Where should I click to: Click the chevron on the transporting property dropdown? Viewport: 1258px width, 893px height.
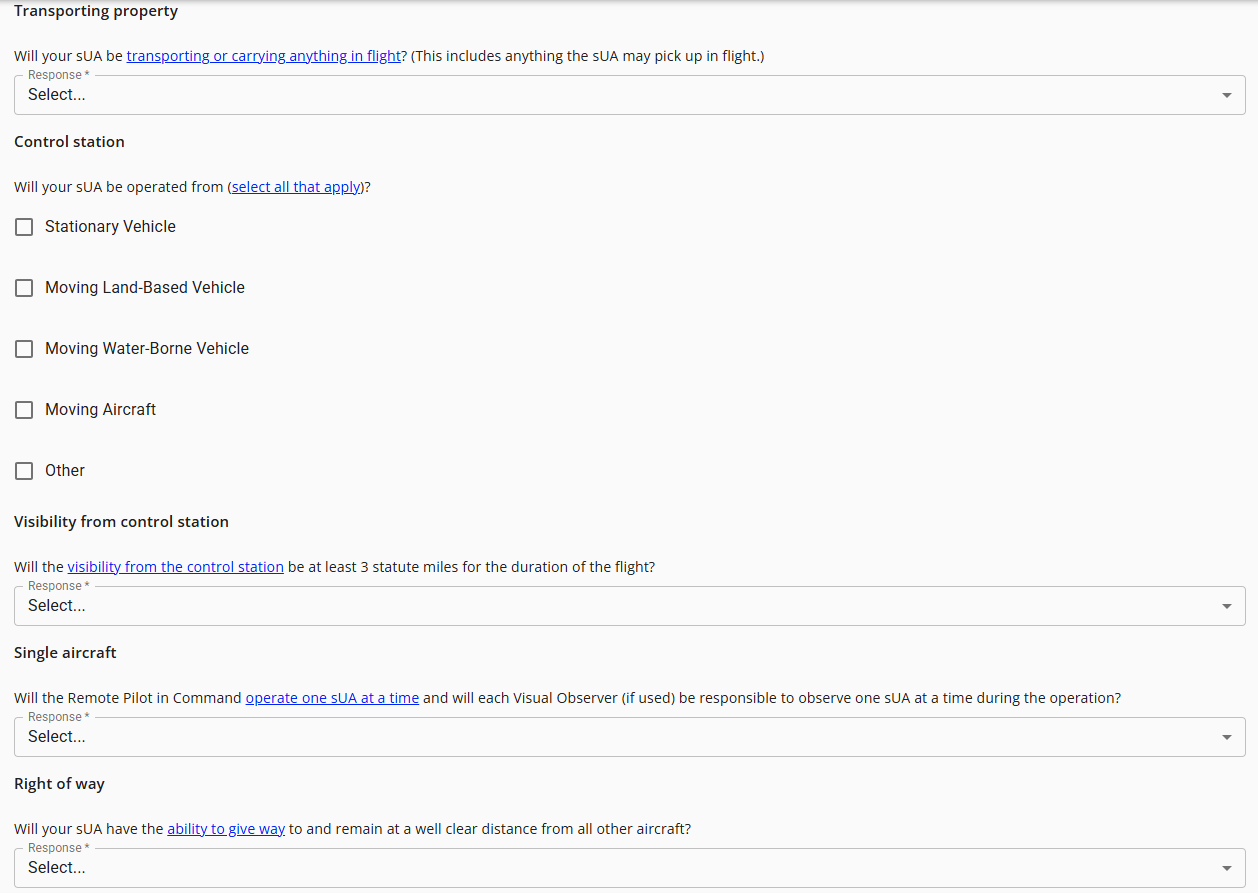[1227, 94]
